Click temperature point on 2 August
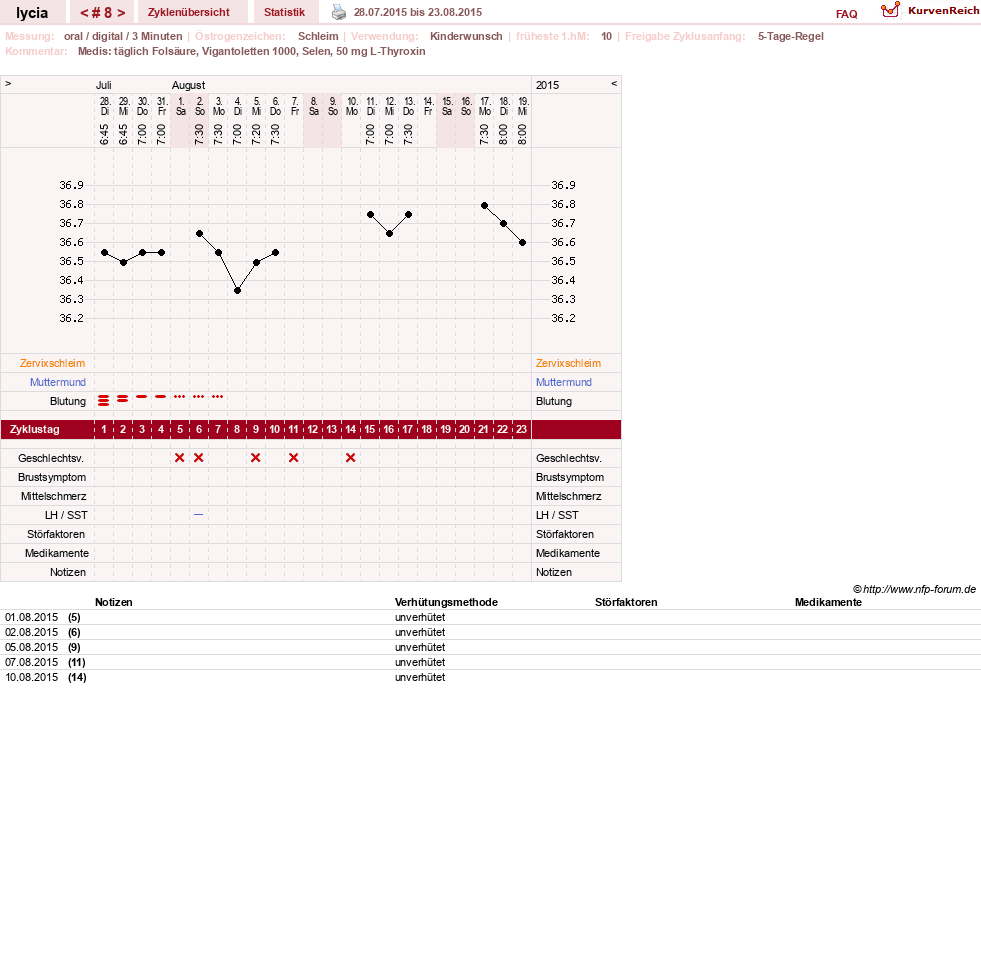Image resolution: width=981 pixels, height=961 pixels. coord(200,233)
